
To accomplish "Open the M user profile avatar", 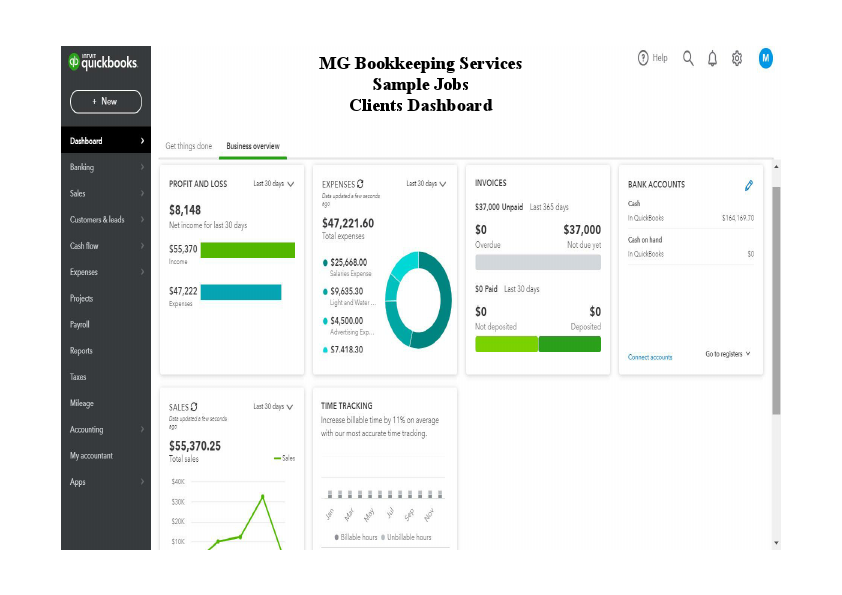I will point(766,58).
